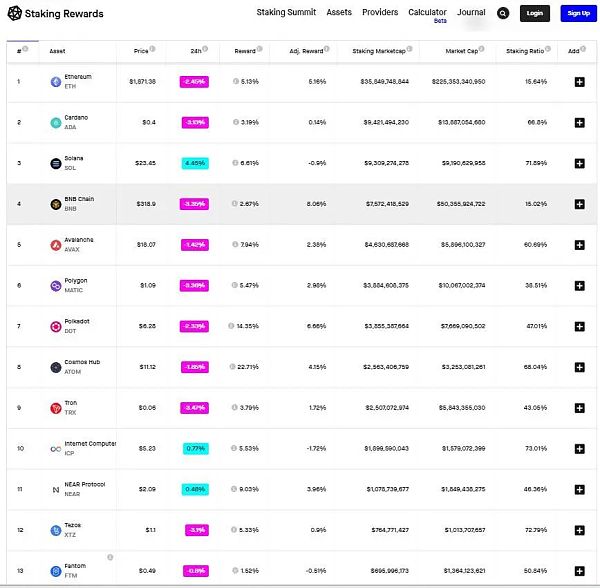Viewport: 600px width, 588px height.
Task: Open the Cosmos Hub asset row
Action: tap(84, 367)
